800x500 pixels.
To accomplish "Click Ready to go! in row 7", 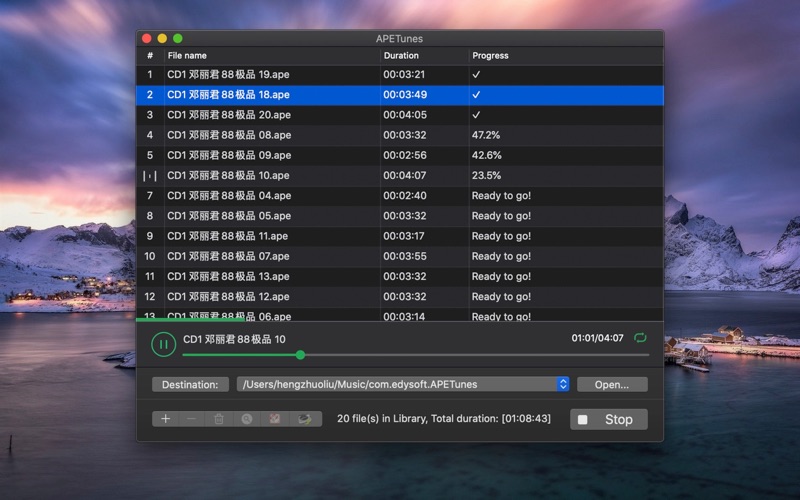I will pyautogui.click(x=501, y=196).
